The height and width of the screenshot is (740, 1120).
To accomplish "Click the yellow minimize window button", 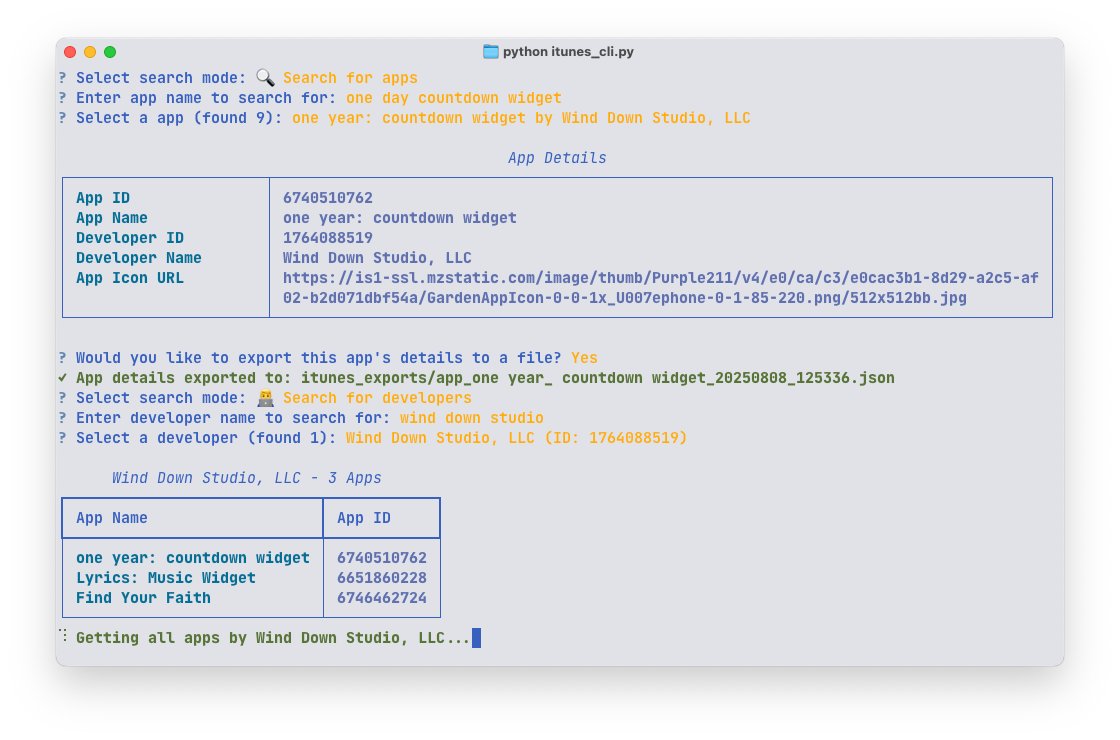I will click(90, 51).
